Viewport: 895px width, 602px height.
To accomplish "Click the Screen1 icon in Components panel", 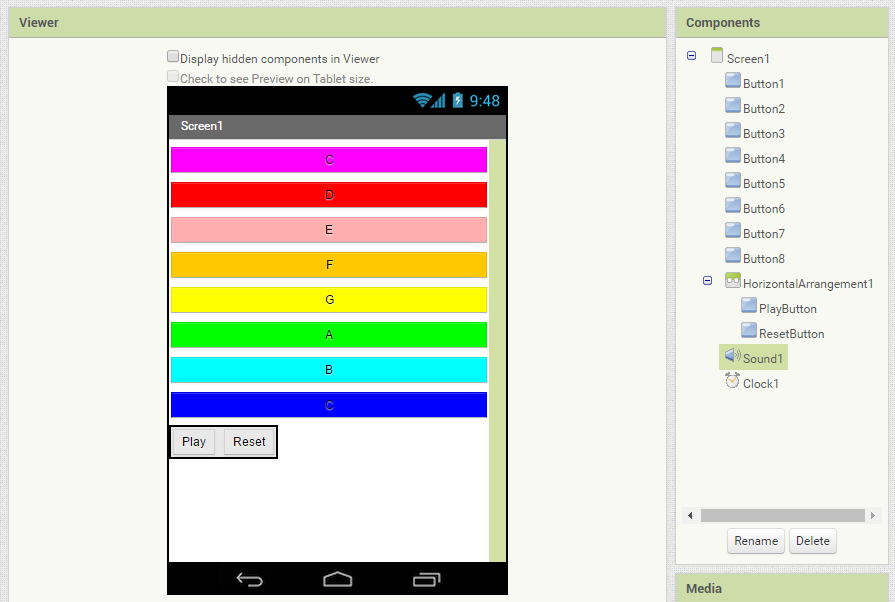I will [716, 56].
